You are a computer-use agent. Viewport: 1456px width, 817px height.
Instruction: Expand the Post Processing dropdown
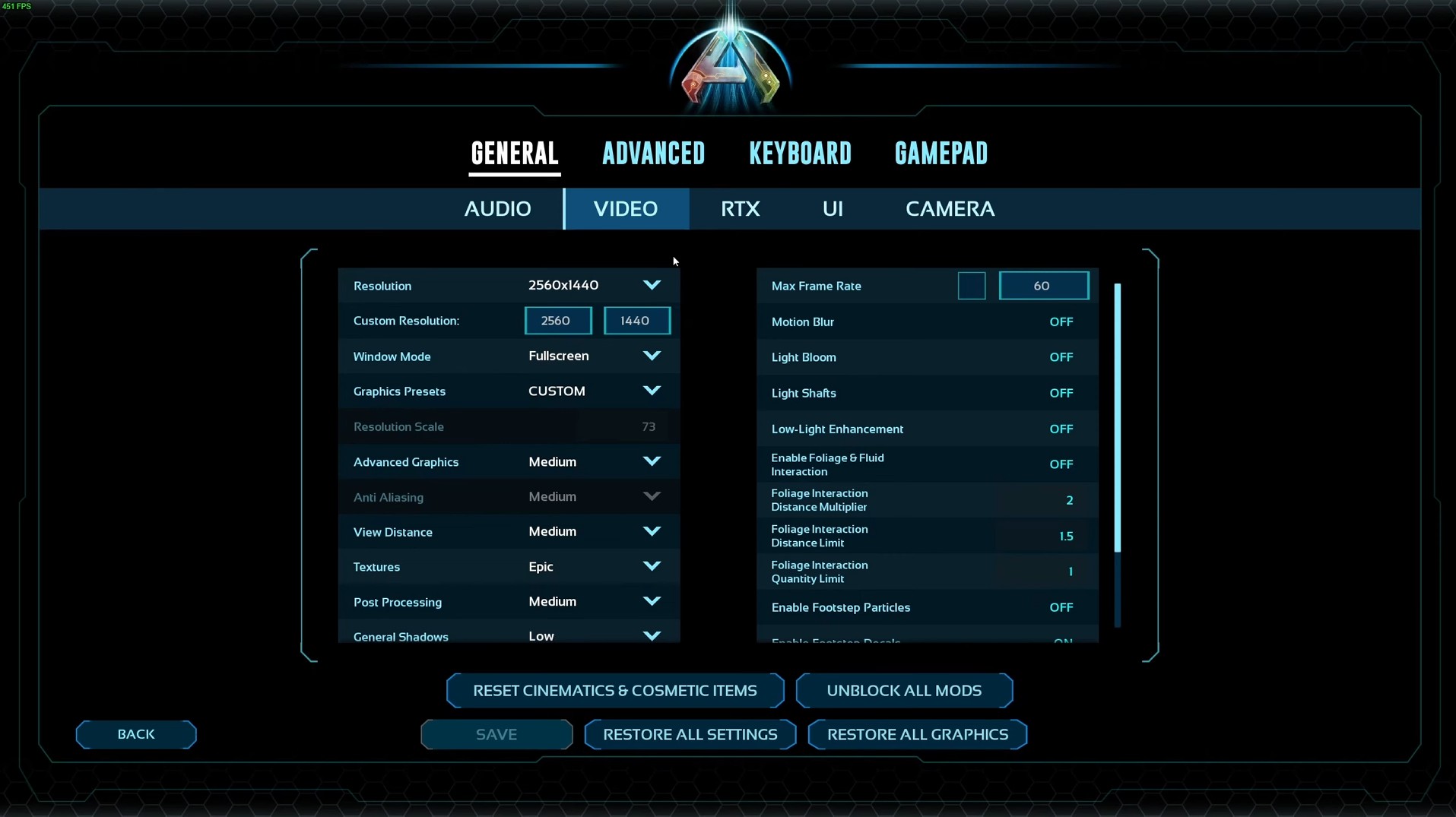tap(652, 601)
